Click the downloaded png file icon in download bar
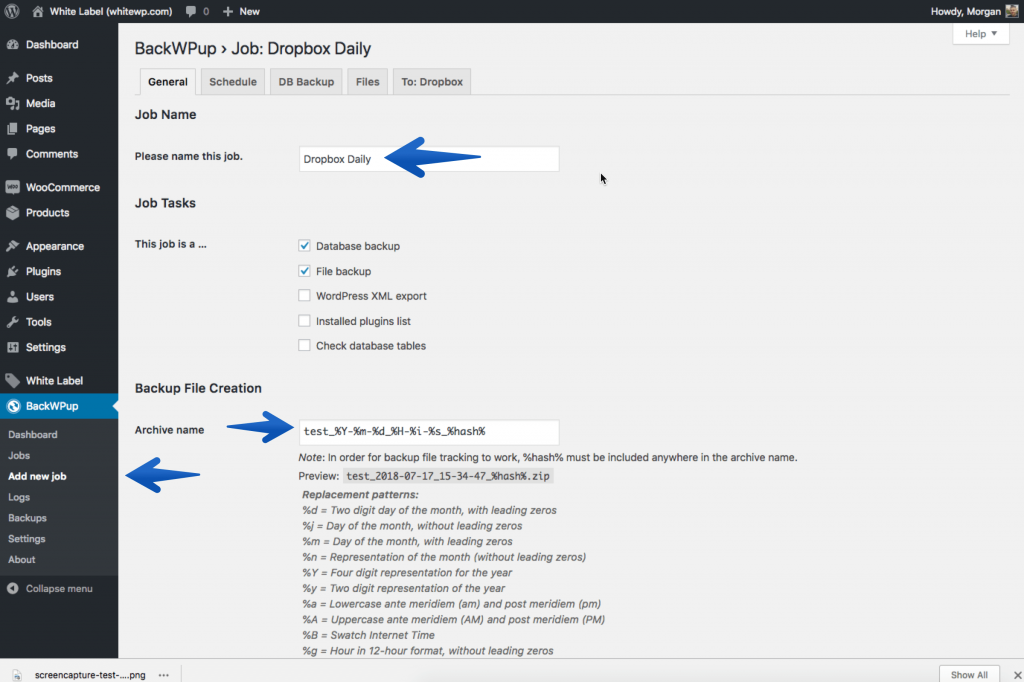1024x682 pixels. 17,675
